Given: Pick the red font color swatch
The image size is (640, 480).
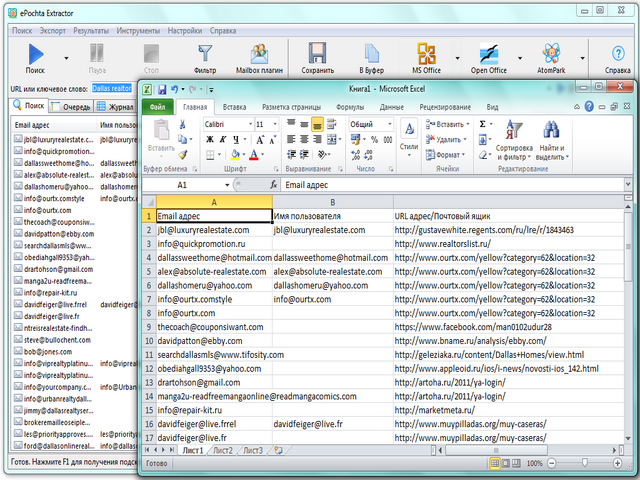Looking at the screenshot, I should (x=254, y=155).
